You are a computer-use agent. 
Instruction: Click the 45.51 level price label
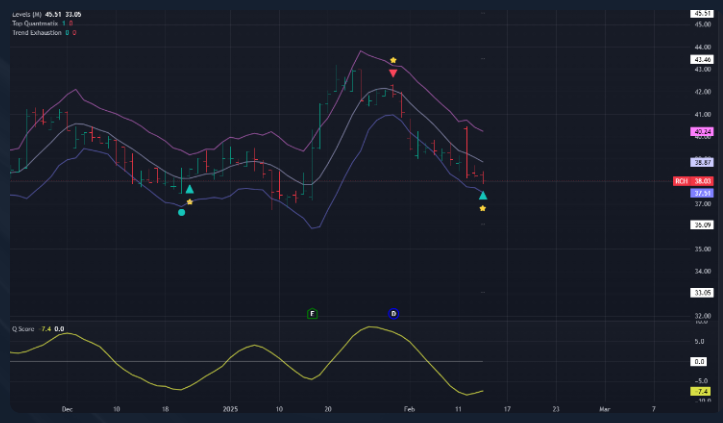click(701, 14)
